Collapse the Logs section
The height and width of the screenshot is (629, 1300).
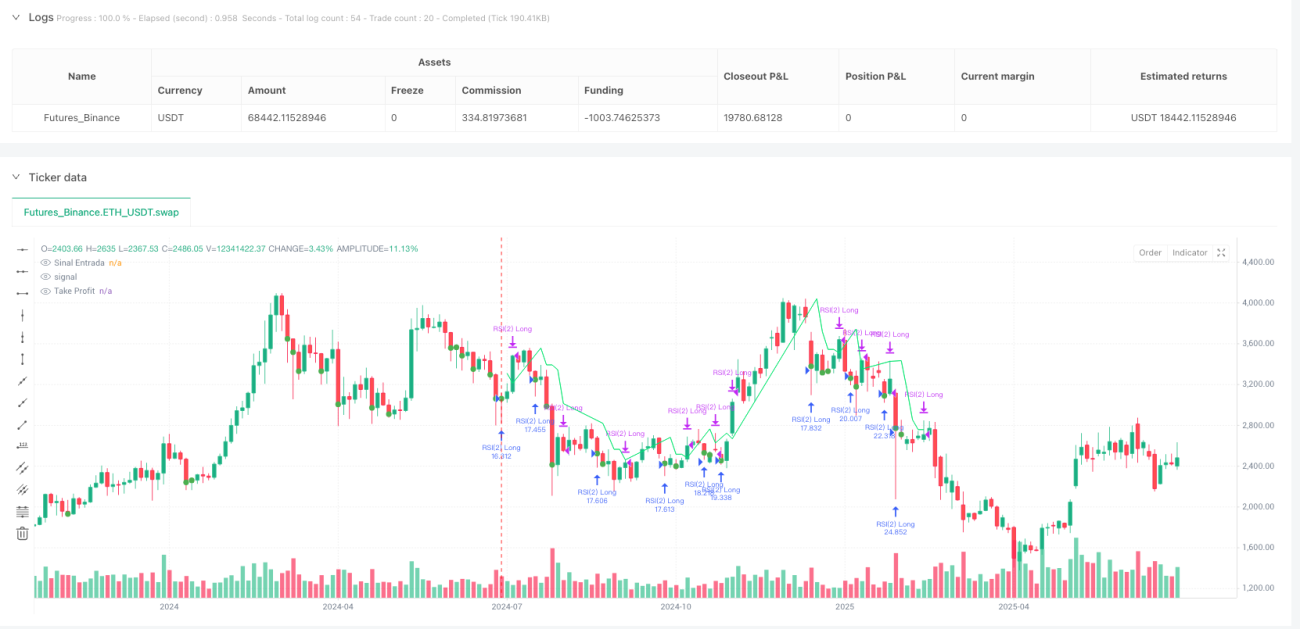coord(16,17)
